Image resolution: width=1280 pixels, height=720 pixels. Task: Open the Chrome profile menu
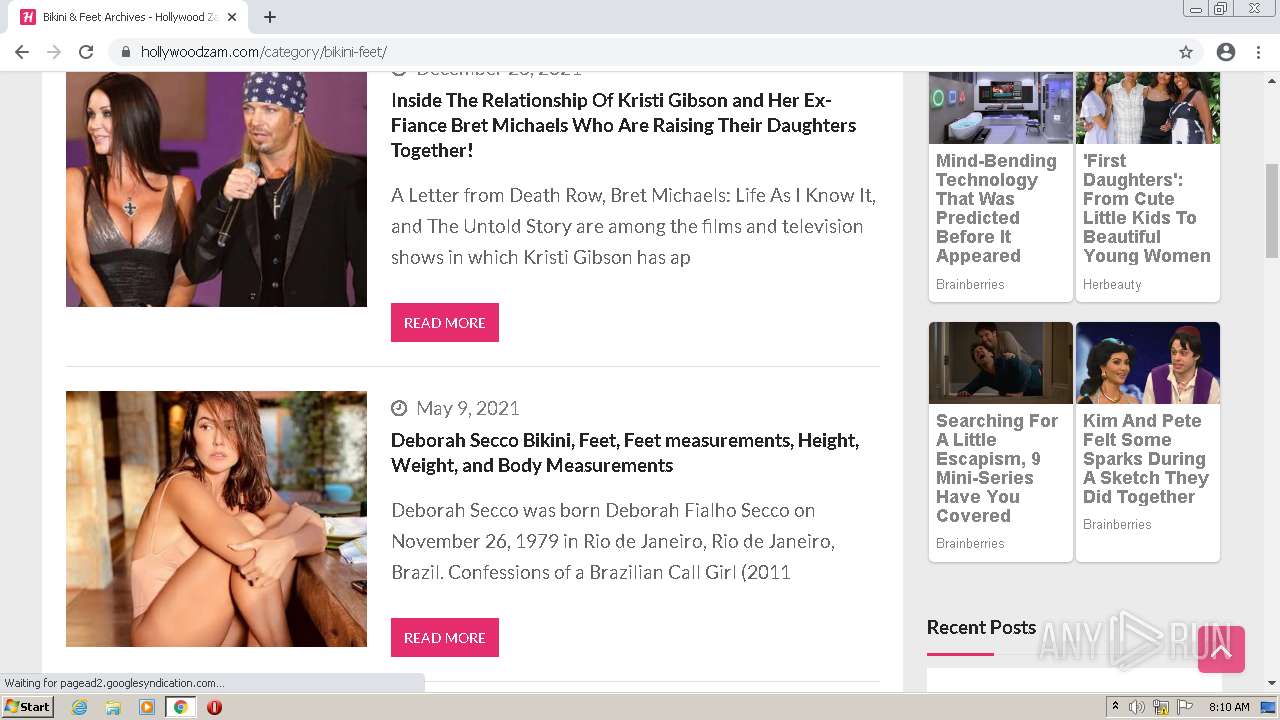click(1226, 52)
